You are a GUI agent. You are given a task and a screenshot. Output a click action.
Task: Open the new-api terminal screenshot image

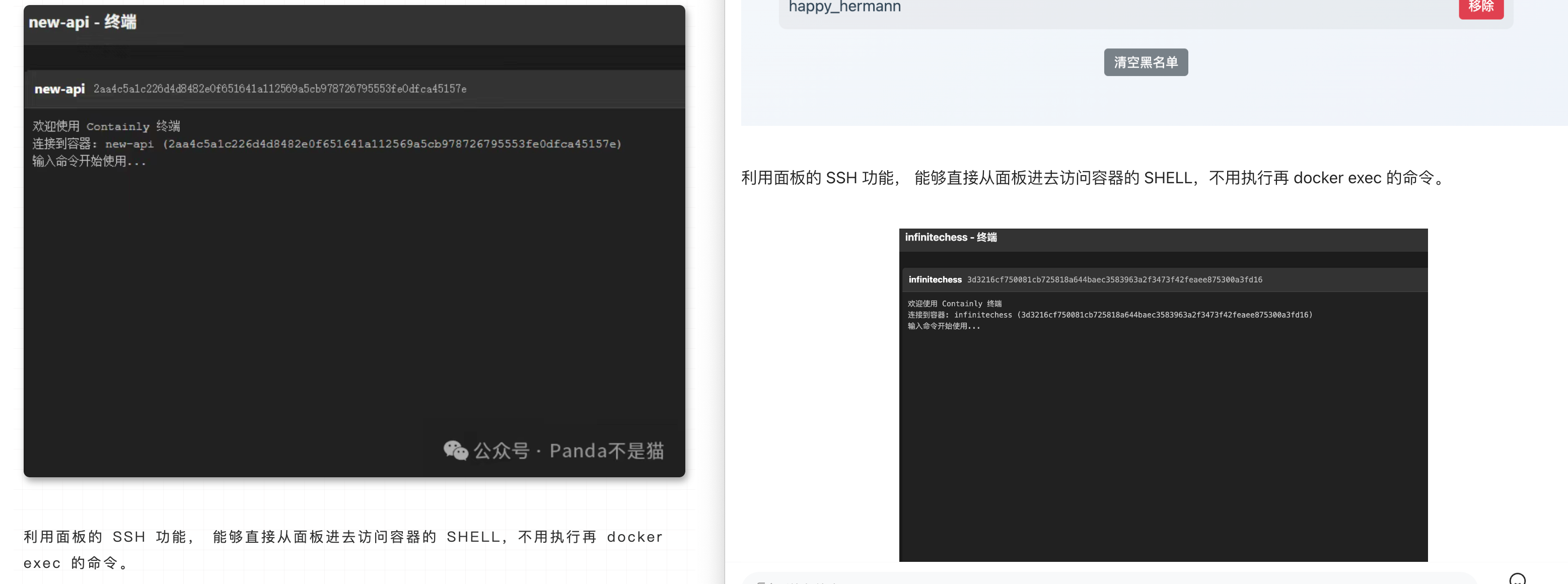pyautogui.click(x=354, y=292)
